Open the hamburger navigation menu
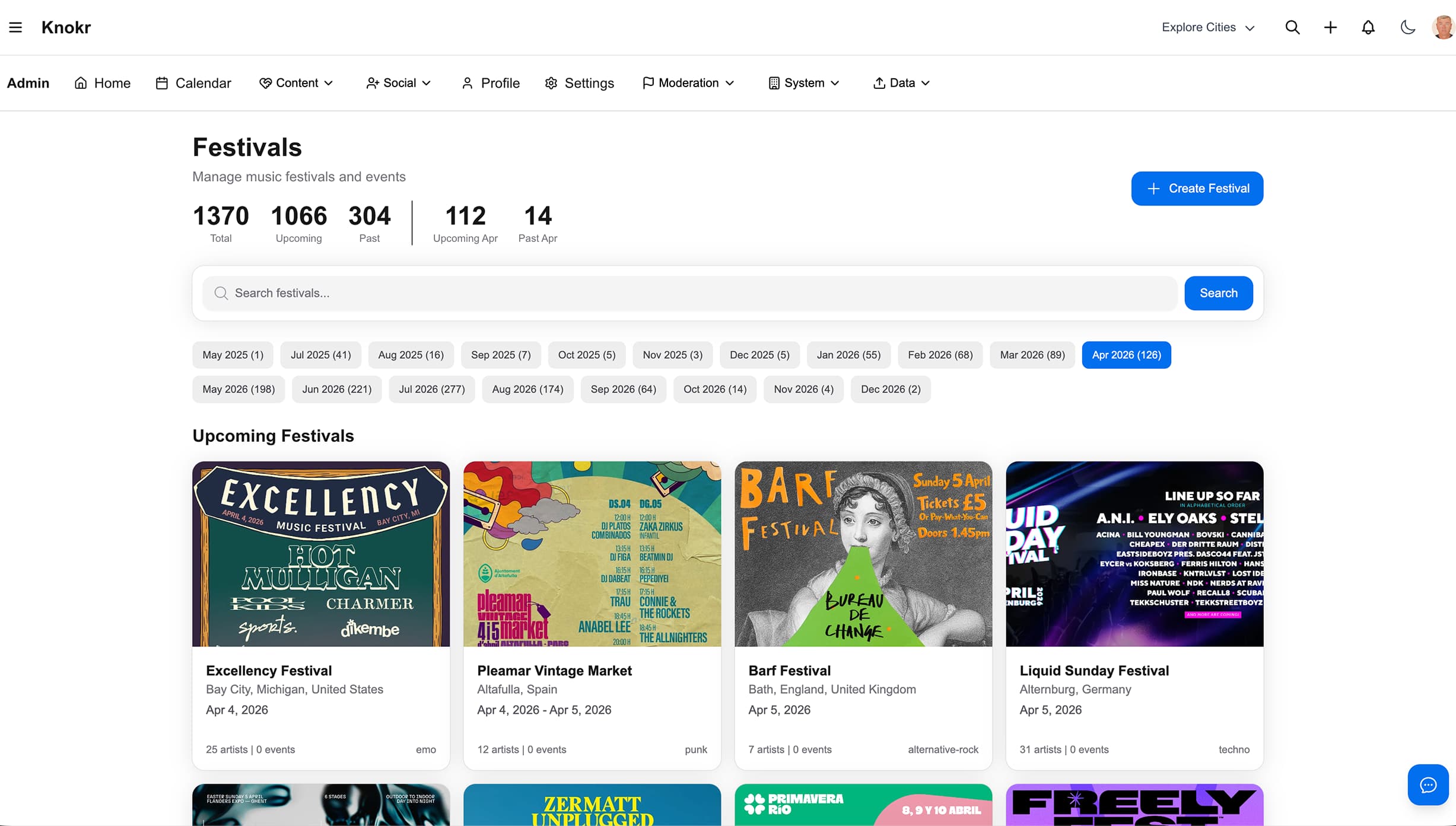This screenshot has width=1456, height=826. tap(15, 27)
